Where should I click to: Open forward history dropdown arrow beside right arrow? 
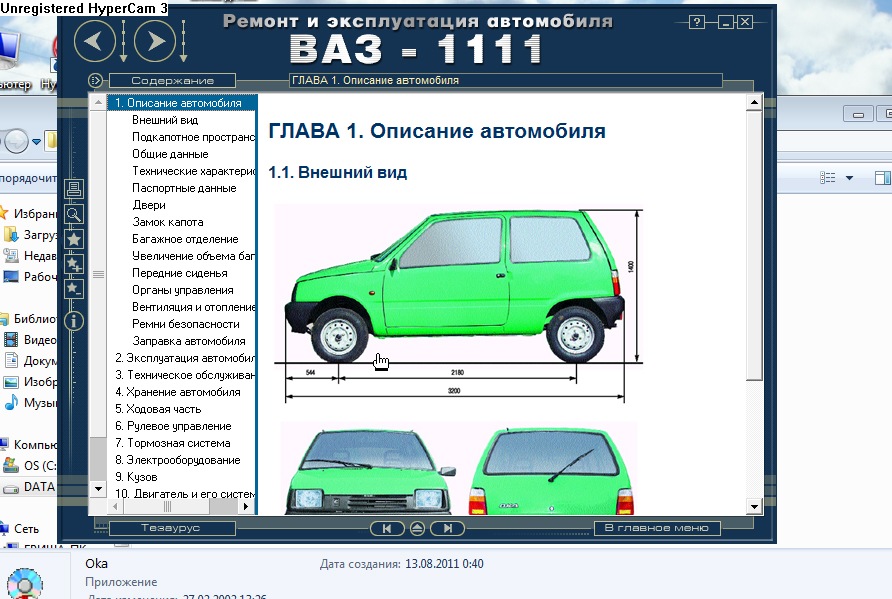coord(183,41)
